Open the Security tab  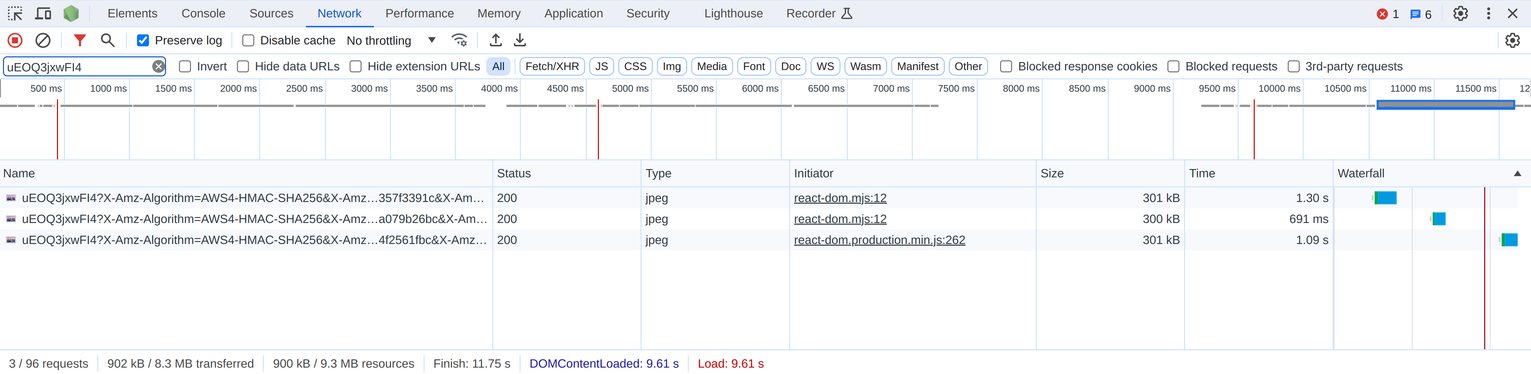click(x=648, y=14)
